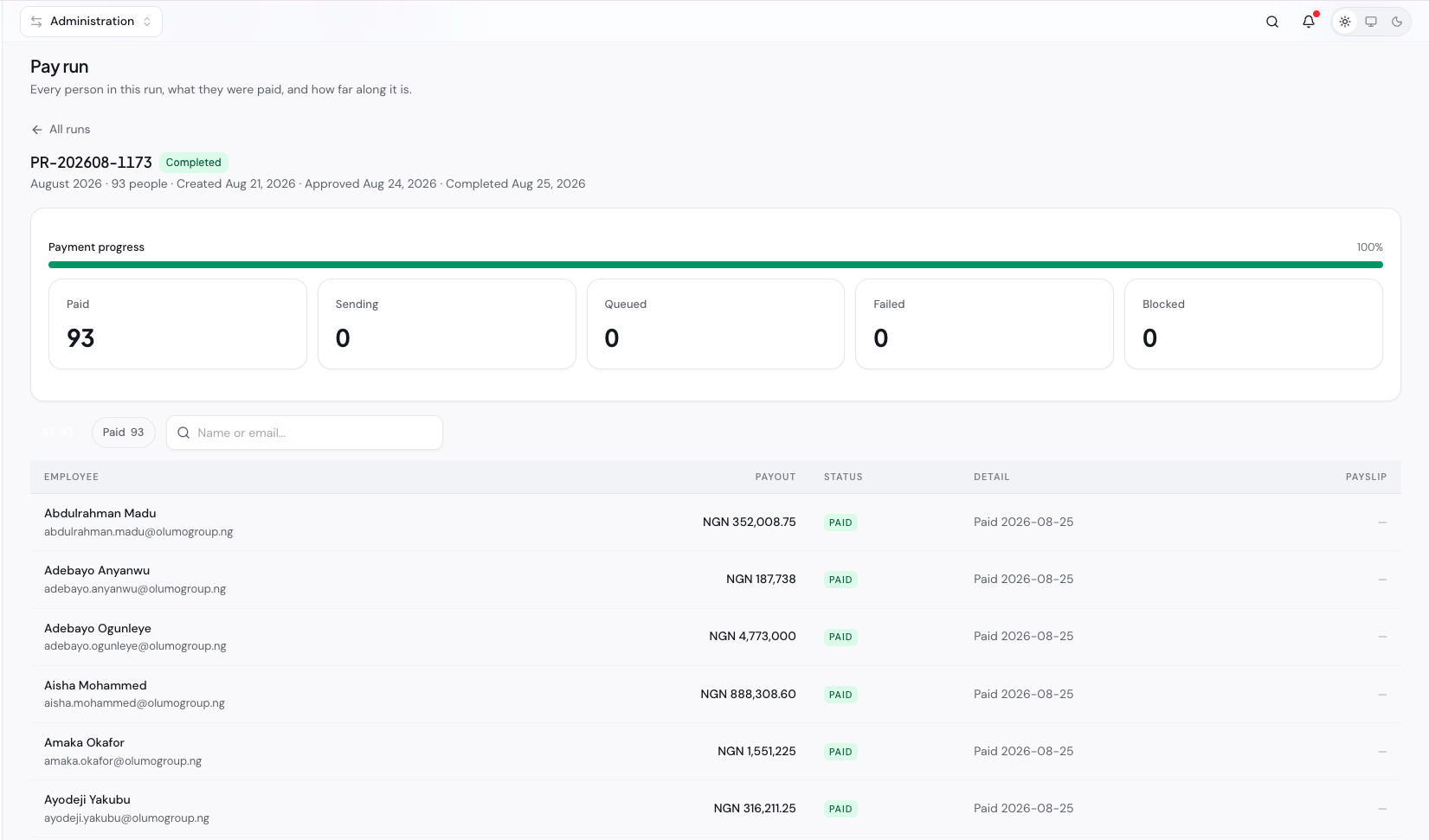Open the Ayodeji Yakubu row

coord(716,809)
